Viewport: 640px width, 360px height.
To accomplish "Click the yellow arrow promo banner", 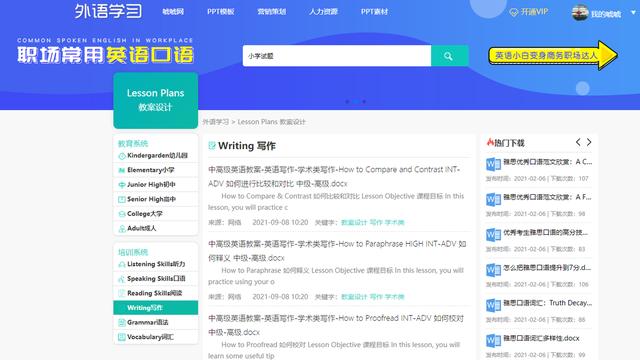I will point(553,56).
